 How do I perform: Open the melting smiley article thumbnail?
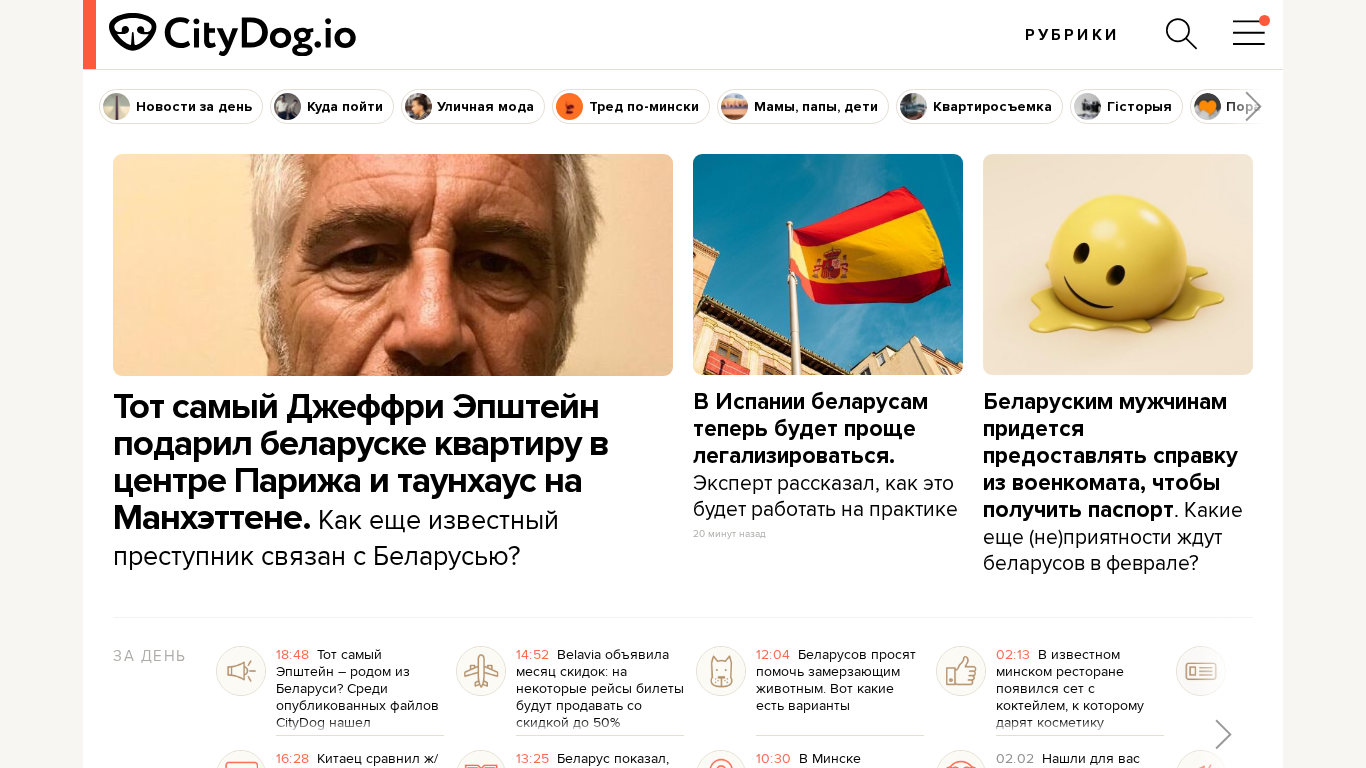[x=1118, y=264]
